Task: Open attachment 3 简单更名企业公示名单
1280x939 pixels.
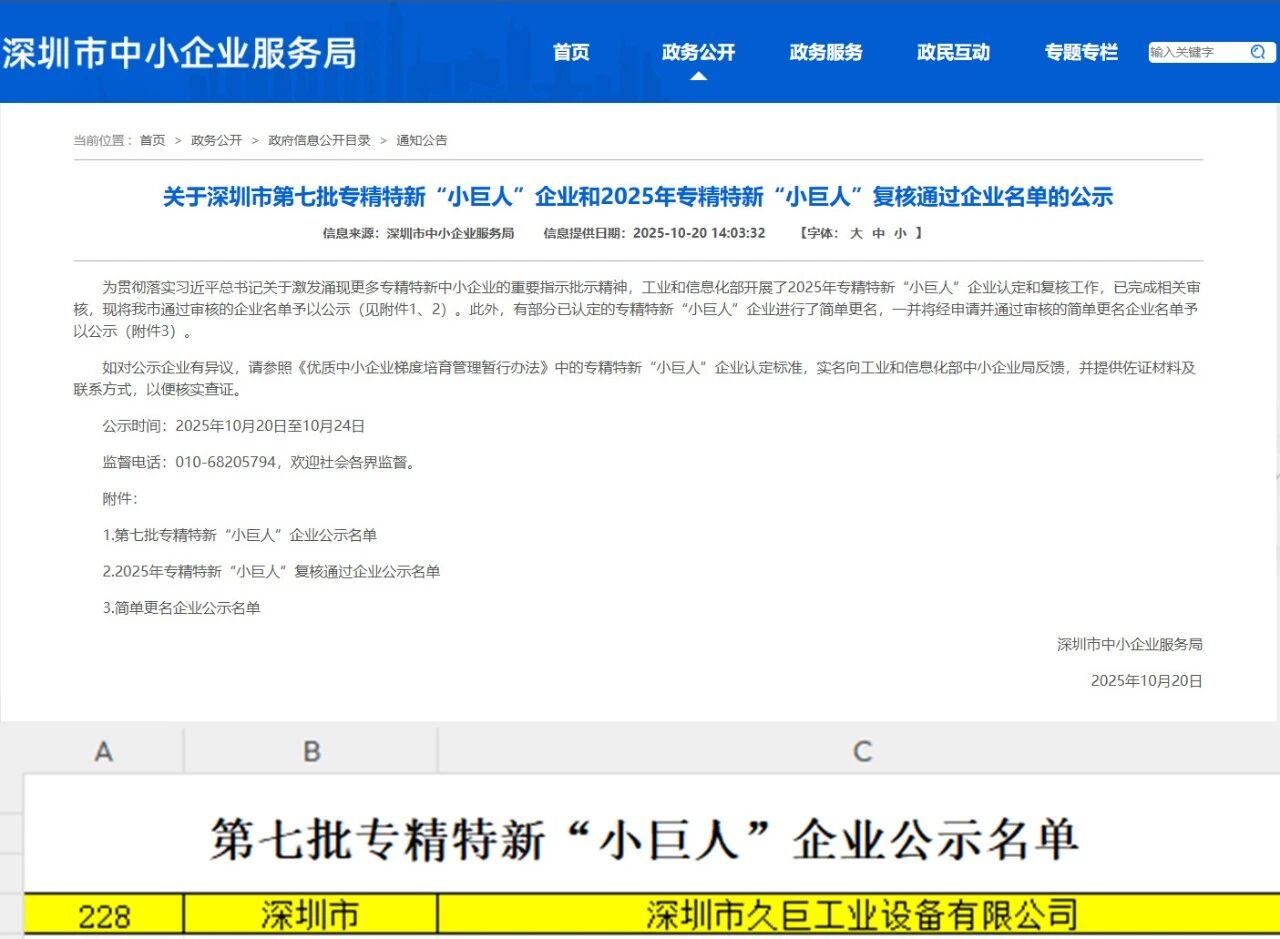Action: point(181,607)
